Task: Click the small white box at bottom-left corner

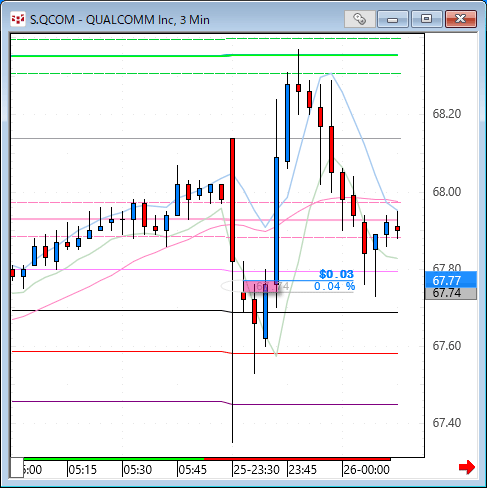Action: [17, 468]
